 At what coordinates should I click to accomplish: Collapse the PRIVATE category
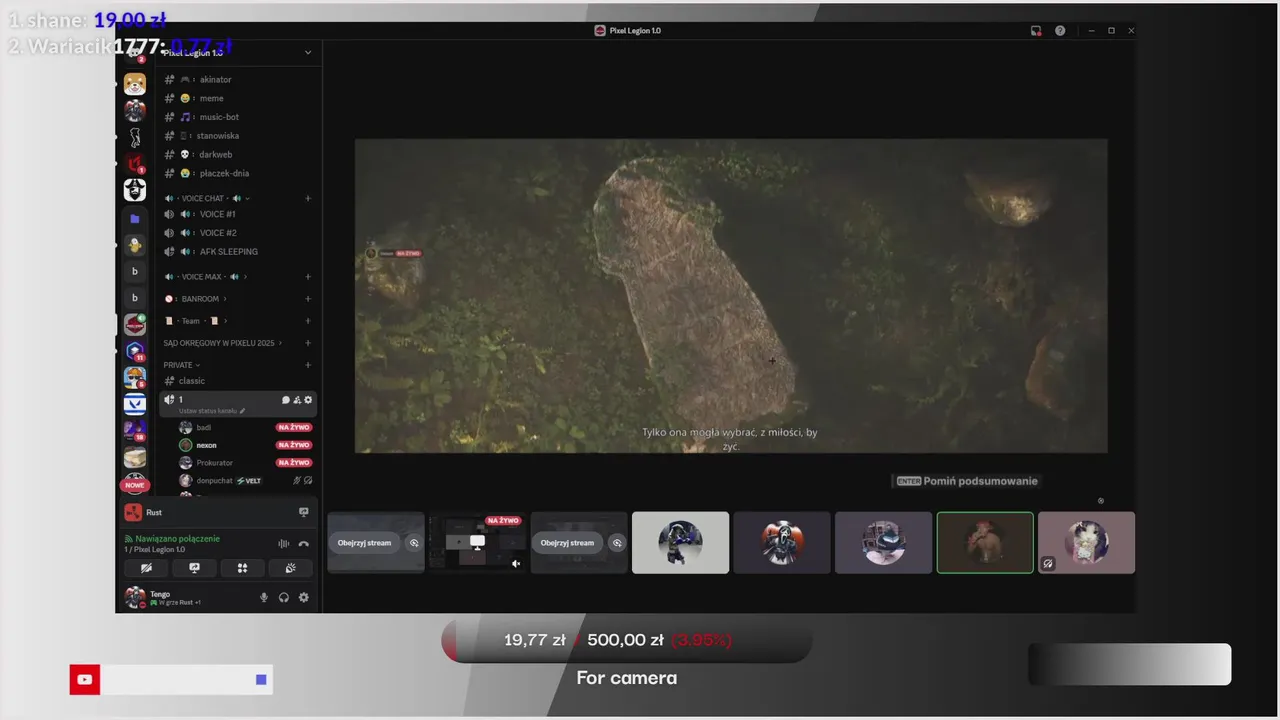pos(182,365)
